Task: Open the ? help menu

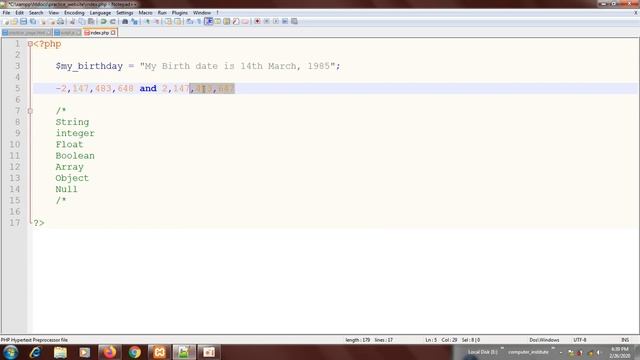Action: pyautogui.click(x=217, y=13)
